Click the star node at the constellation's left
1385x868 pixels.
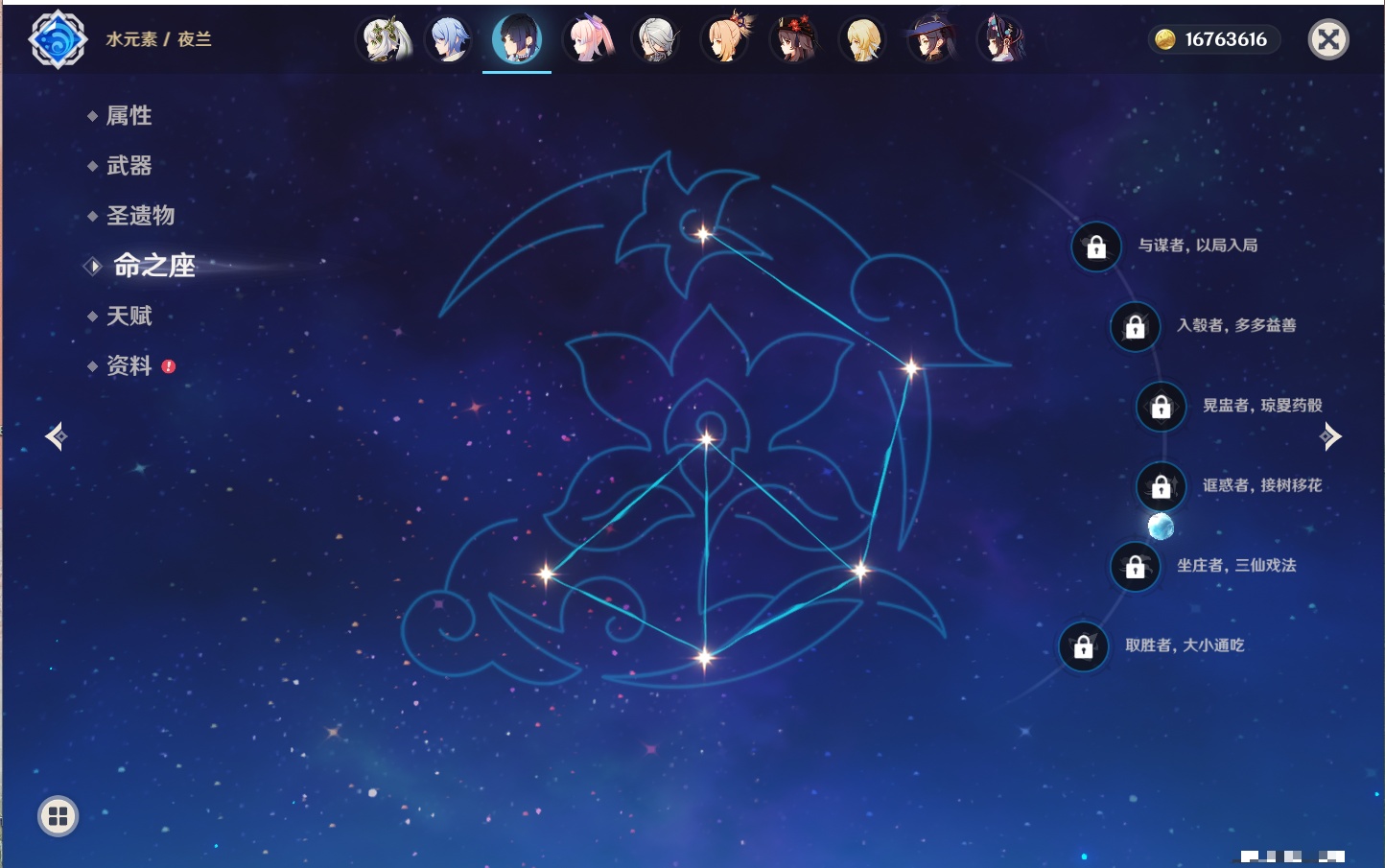(546, 574)
